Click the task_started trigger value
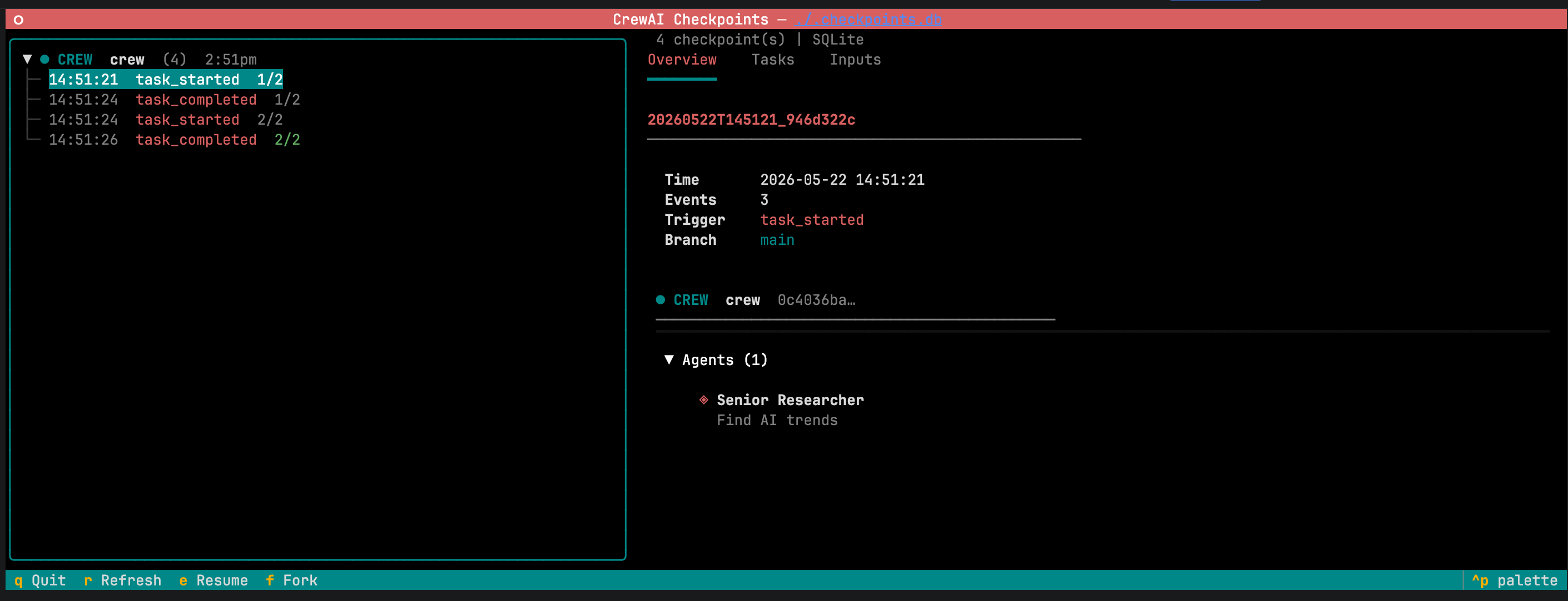The width and height of the screenshot is (1568, 601). tap(812, 220)
